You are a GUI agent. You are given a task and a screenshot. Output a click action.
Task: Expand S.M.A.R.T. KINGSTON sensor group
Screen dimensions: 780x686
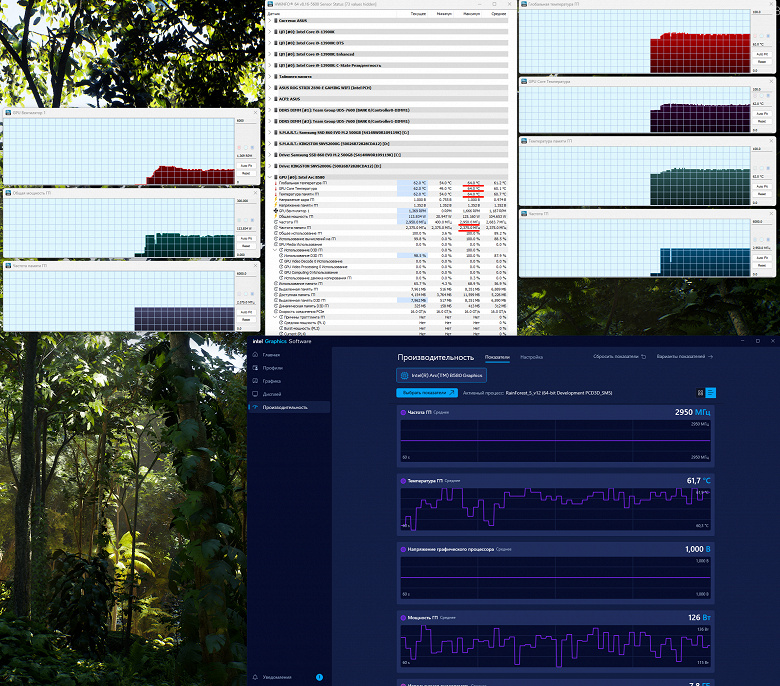pos(270,144)
